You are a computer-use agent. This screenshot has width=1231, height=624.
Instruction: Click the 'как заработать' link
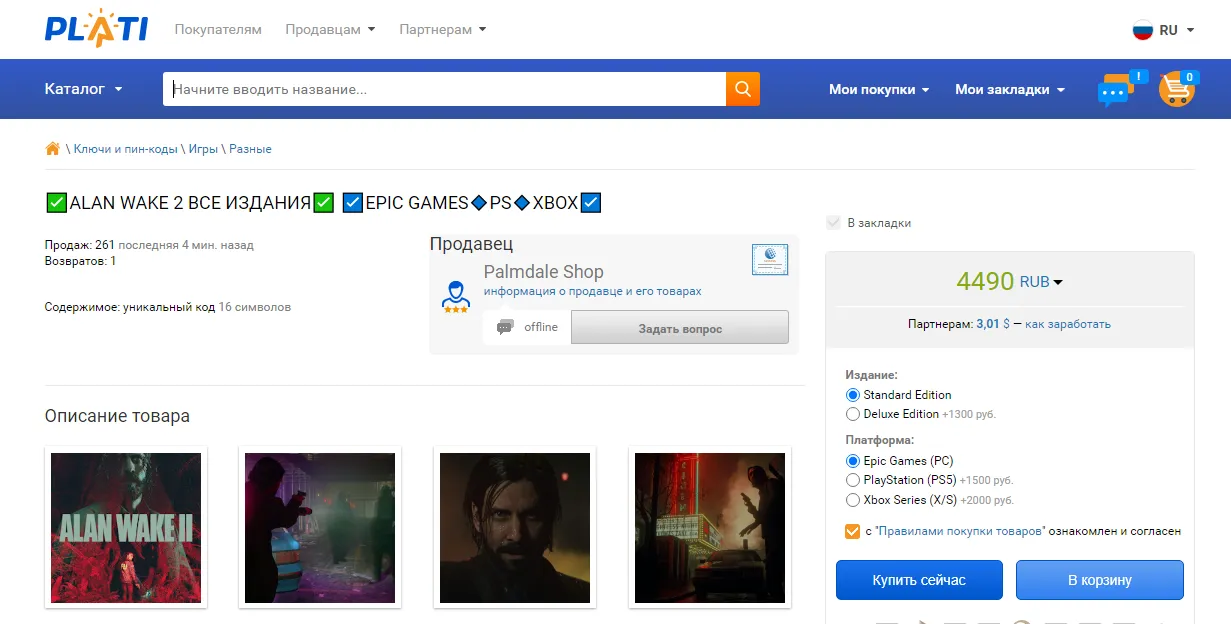(x=1068, y=324)
